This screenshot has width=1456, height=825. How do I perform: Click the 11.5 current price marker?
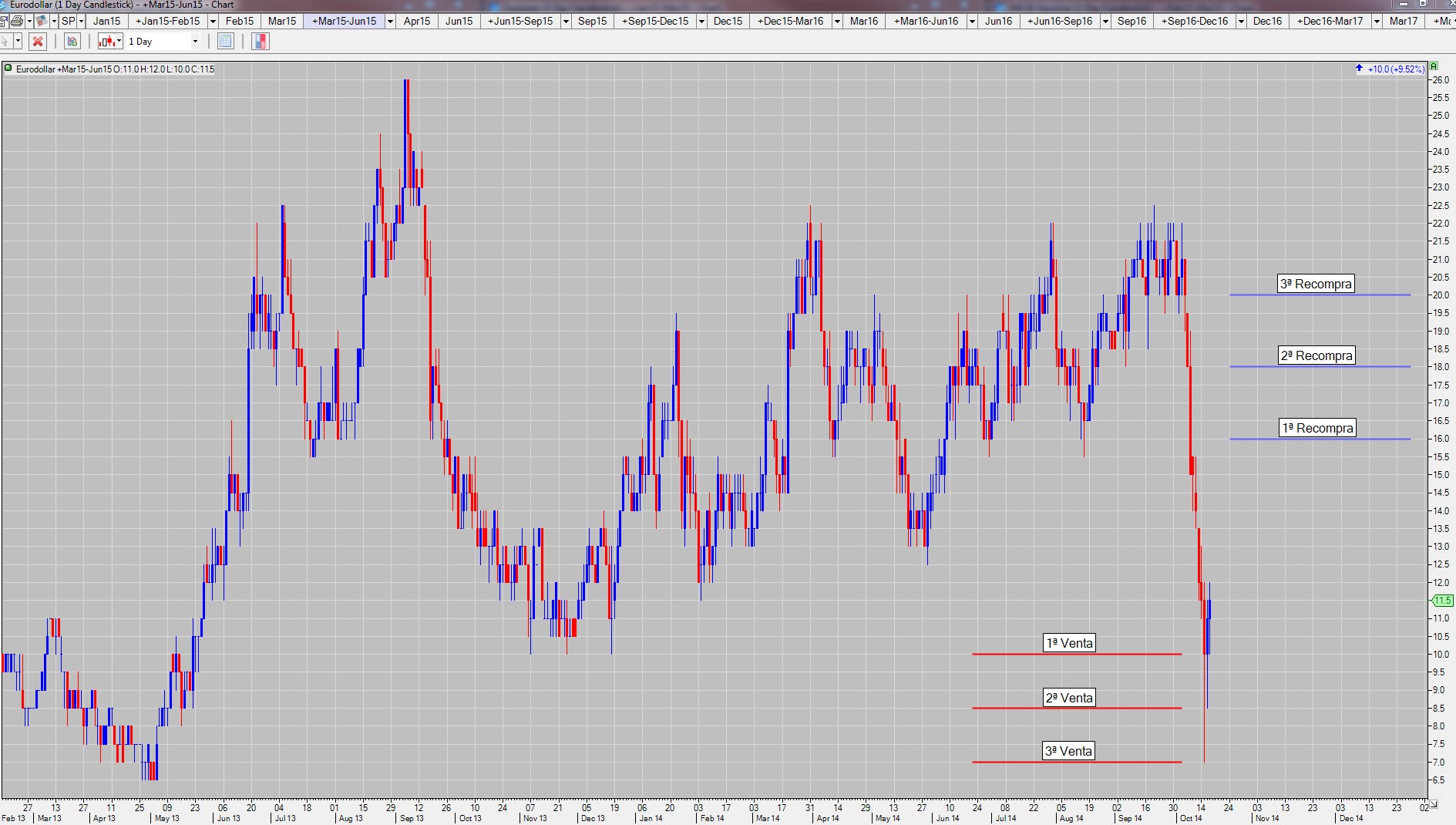pos(1442,600)
